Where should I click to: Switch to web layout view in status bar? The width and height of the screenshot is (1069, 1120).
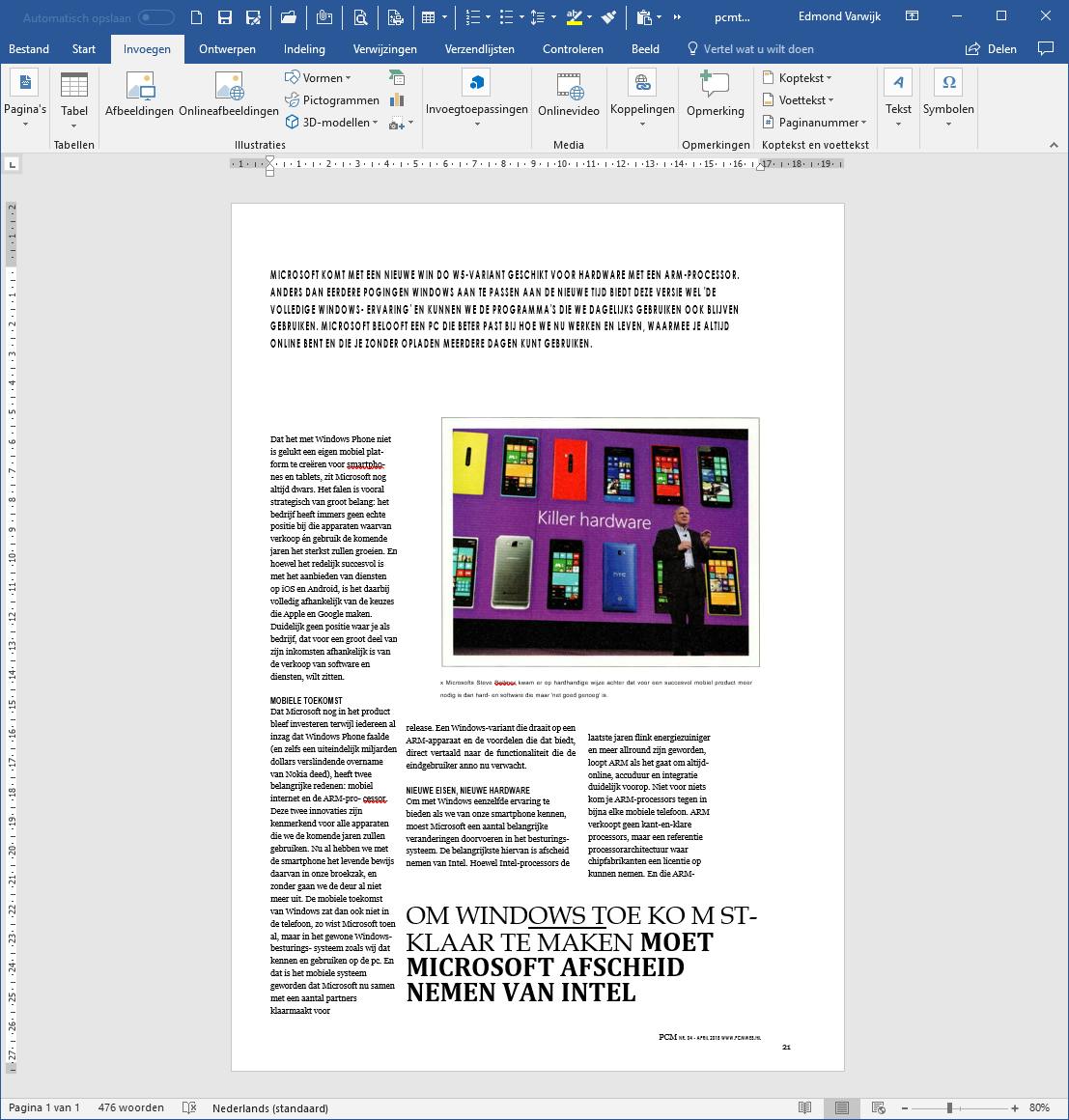click(x=878, y=1107)
